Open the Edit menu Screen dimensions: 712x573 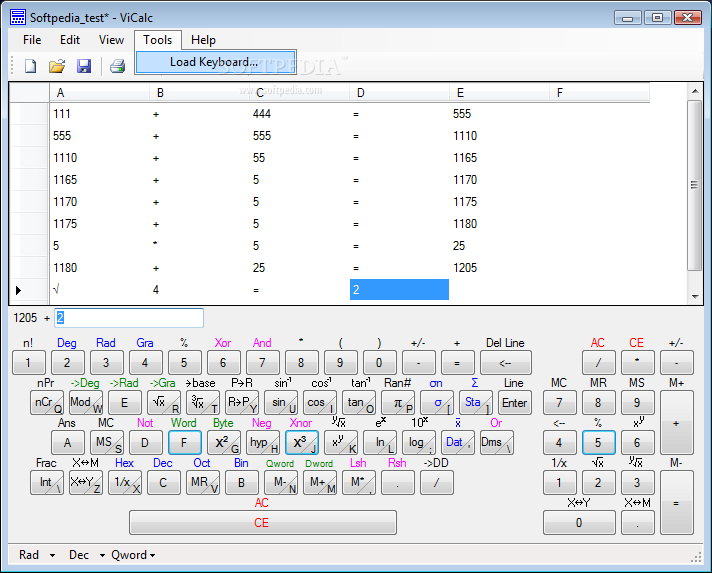tap(70, 40)
